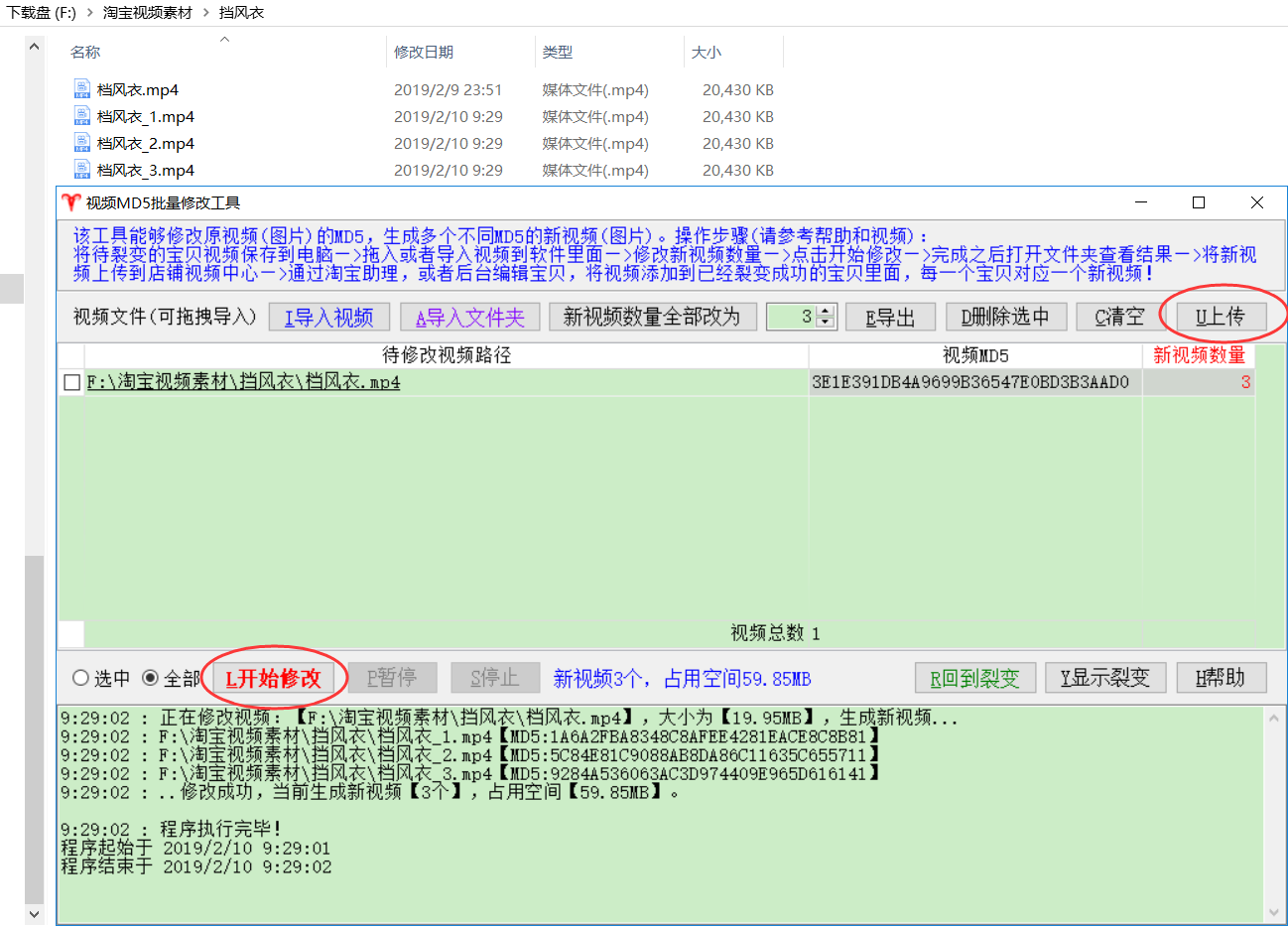Go to 下载盘 (F:) in breadcrumb
This screenshot has width=1288, height=926.
click(x=42, y=12)
